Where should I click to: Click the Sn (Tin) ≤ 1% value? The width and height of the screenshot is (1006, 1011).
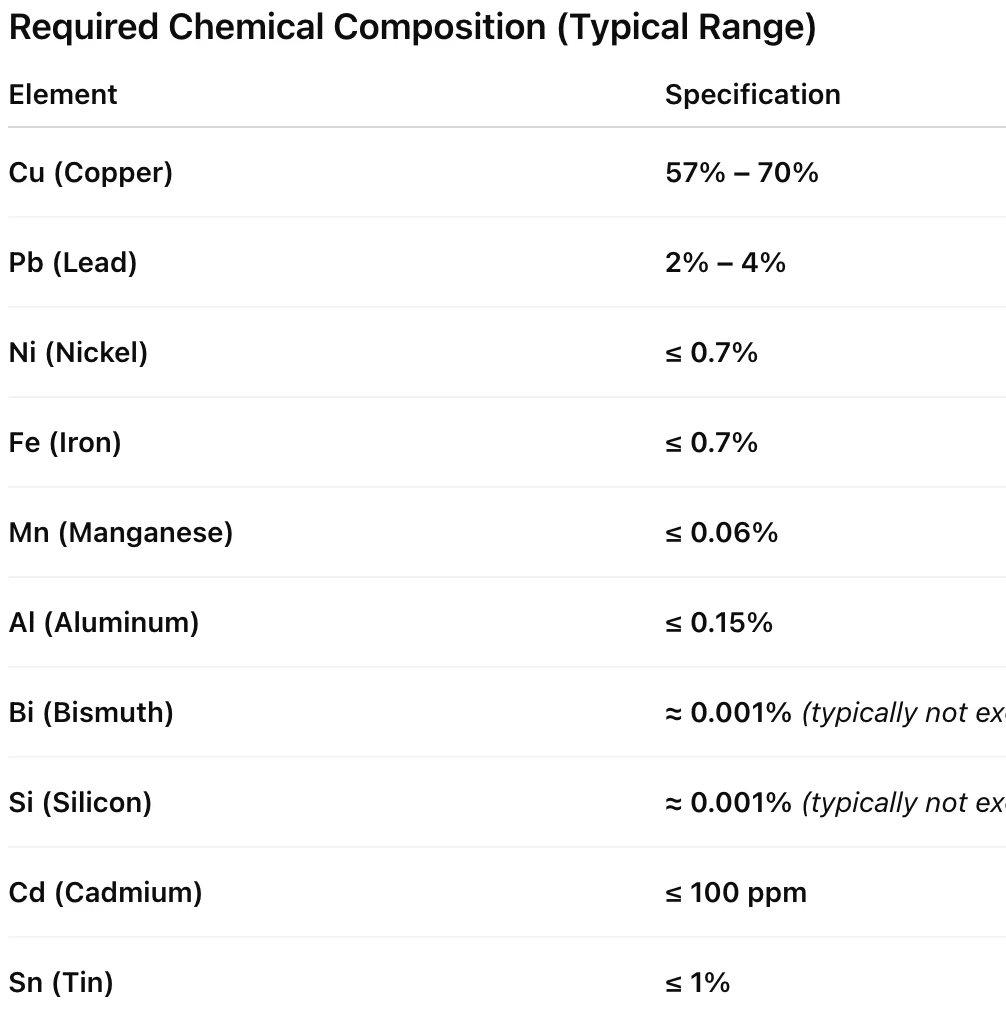click(x=697, y=983)
